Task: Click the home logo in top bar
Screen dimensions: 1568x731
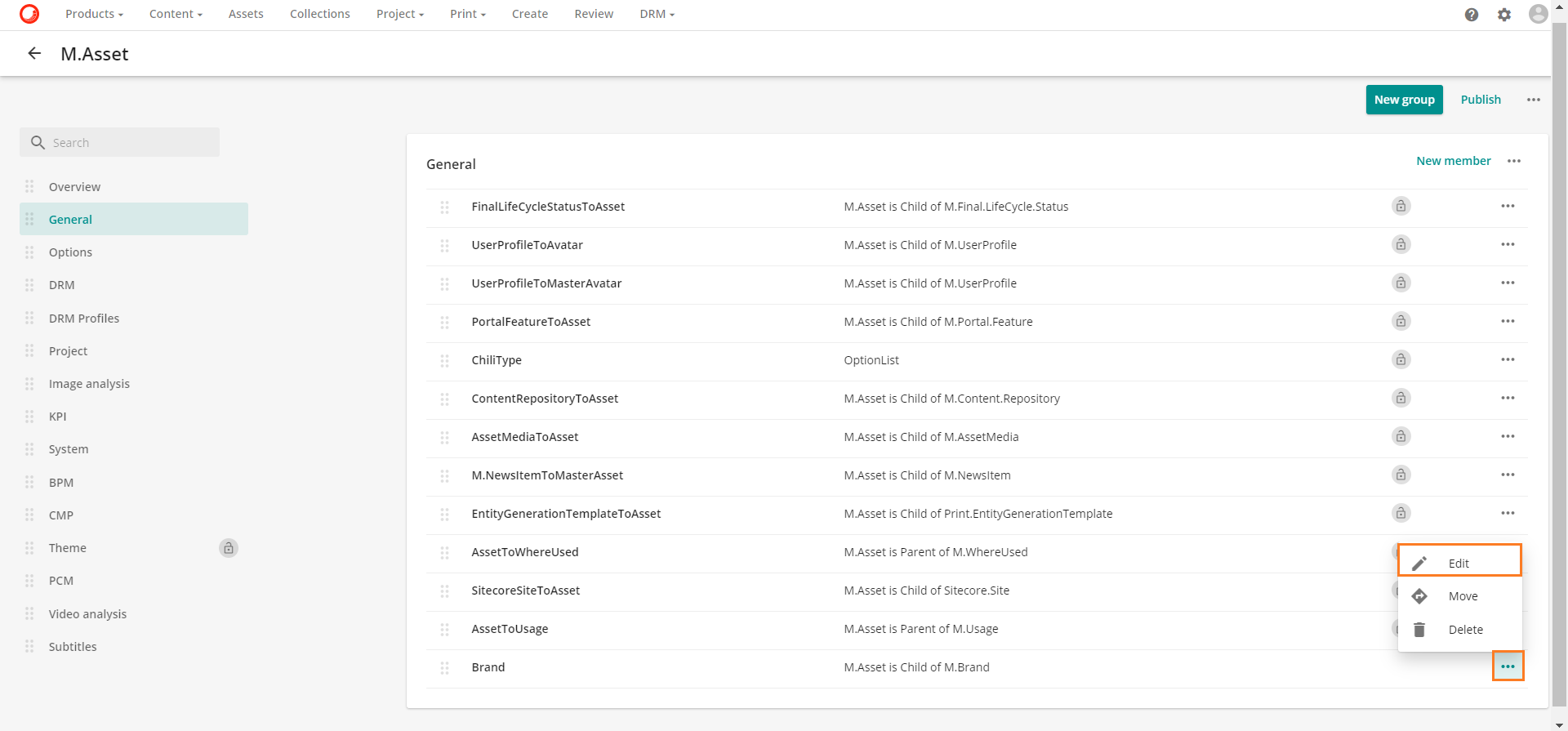Action: pyautogui.click(x=29, y=14)
